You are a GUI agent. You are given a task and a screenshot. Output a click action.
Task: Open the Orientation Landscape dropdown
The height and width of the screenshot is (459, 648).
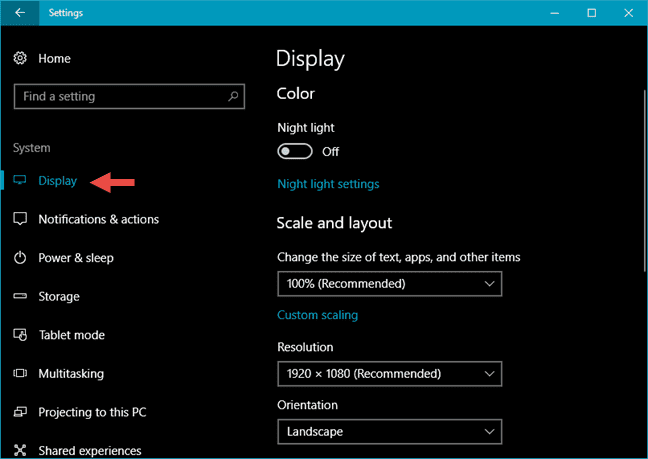point(389,431)
